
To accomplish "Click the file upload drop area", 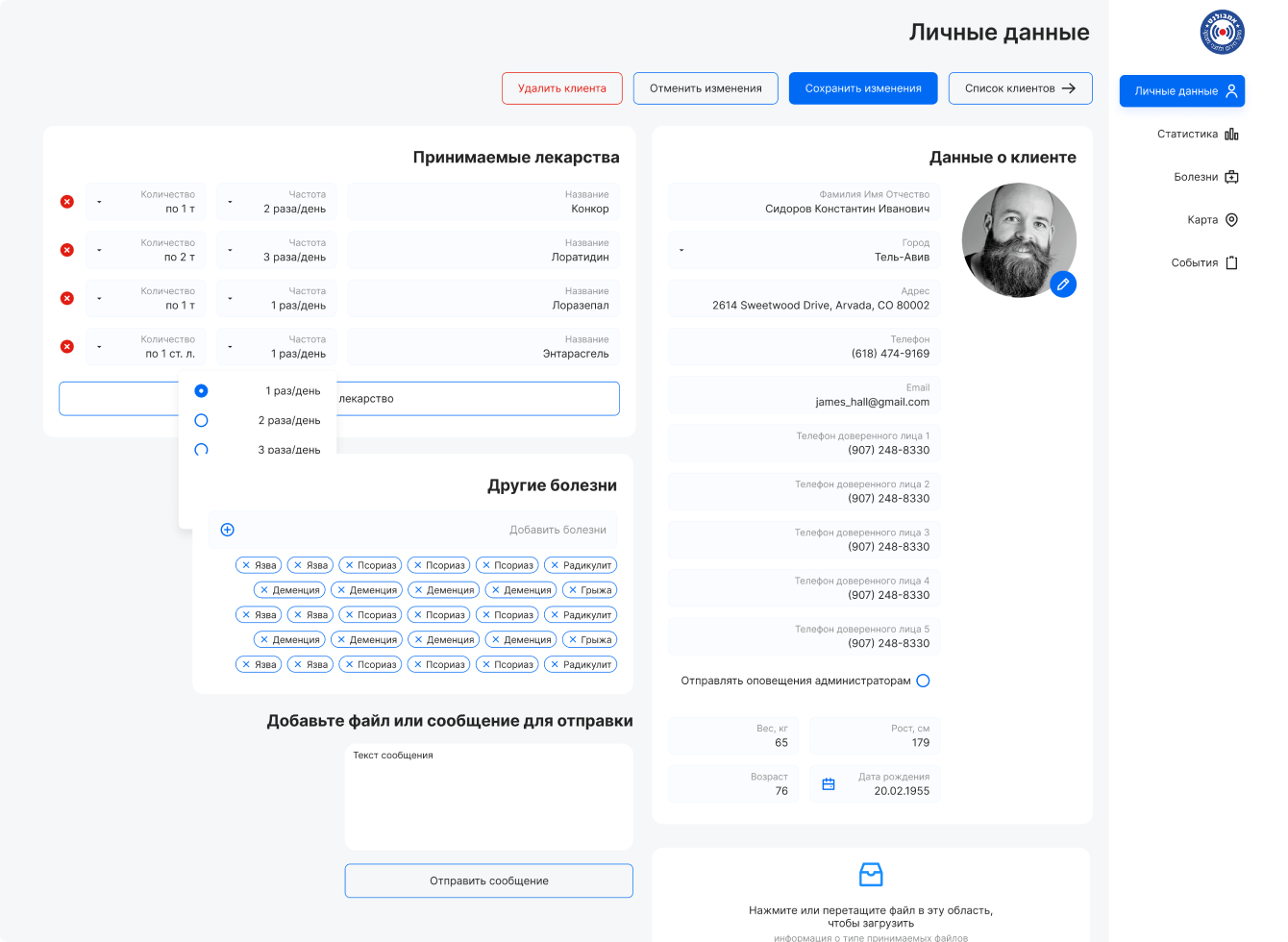I will coord(871,896).
